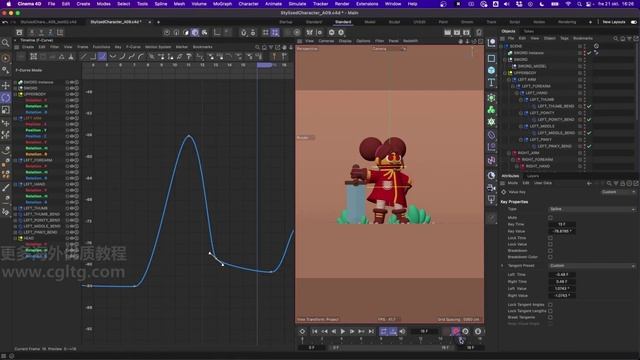Open the Tangent Preset Custom dropdown
The image size is (640, 360).
coord(592,266)
